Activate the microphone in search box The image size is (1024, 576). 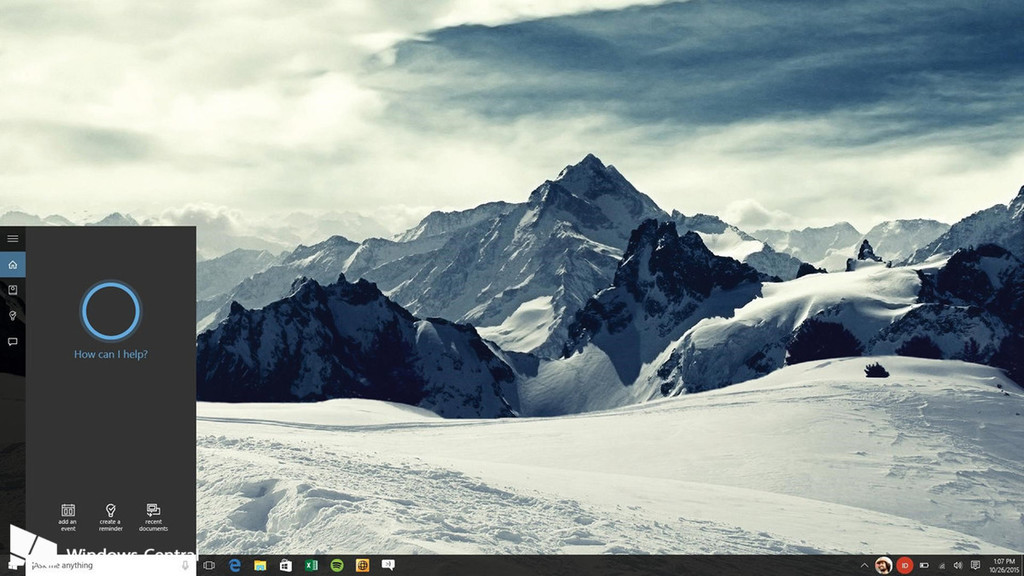tap(186, 565)
